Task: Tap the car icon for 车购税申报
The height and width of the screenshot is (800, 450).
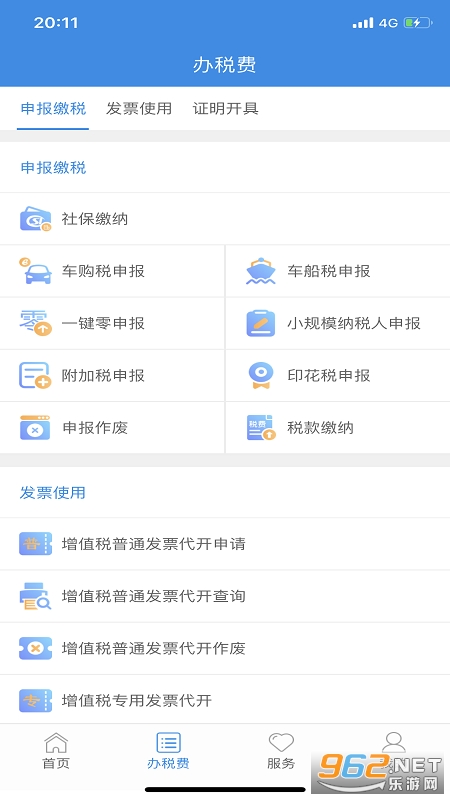Action: tap(35, 271)
